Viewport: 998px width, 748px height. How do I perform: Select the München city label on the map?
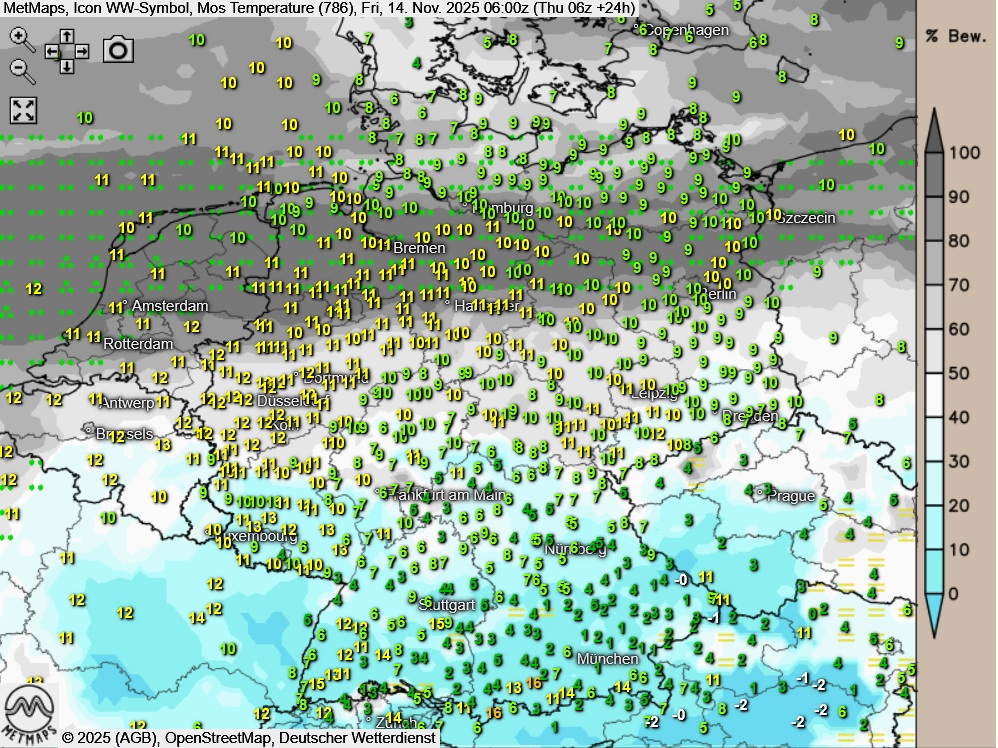(x=607, y=659)
